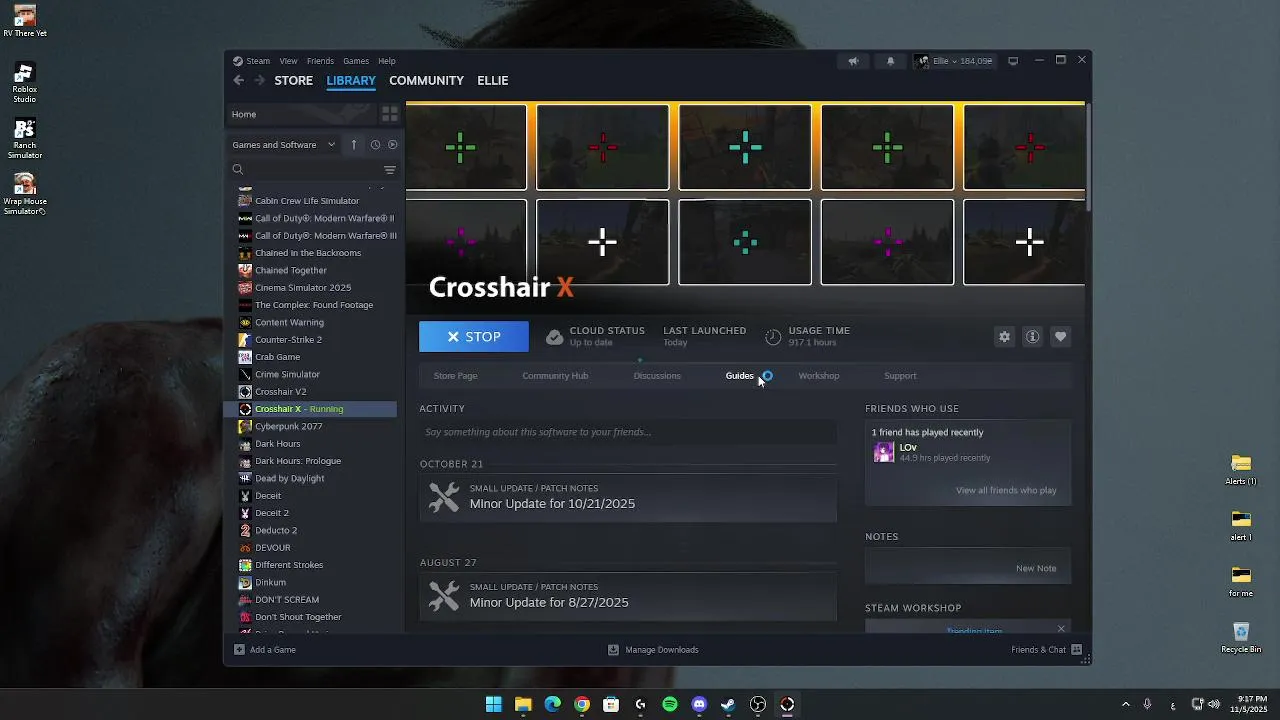The height and width of the screenshot is (720, 1280).
Task: Toggle library grid view next to Home
Action: 390,114
